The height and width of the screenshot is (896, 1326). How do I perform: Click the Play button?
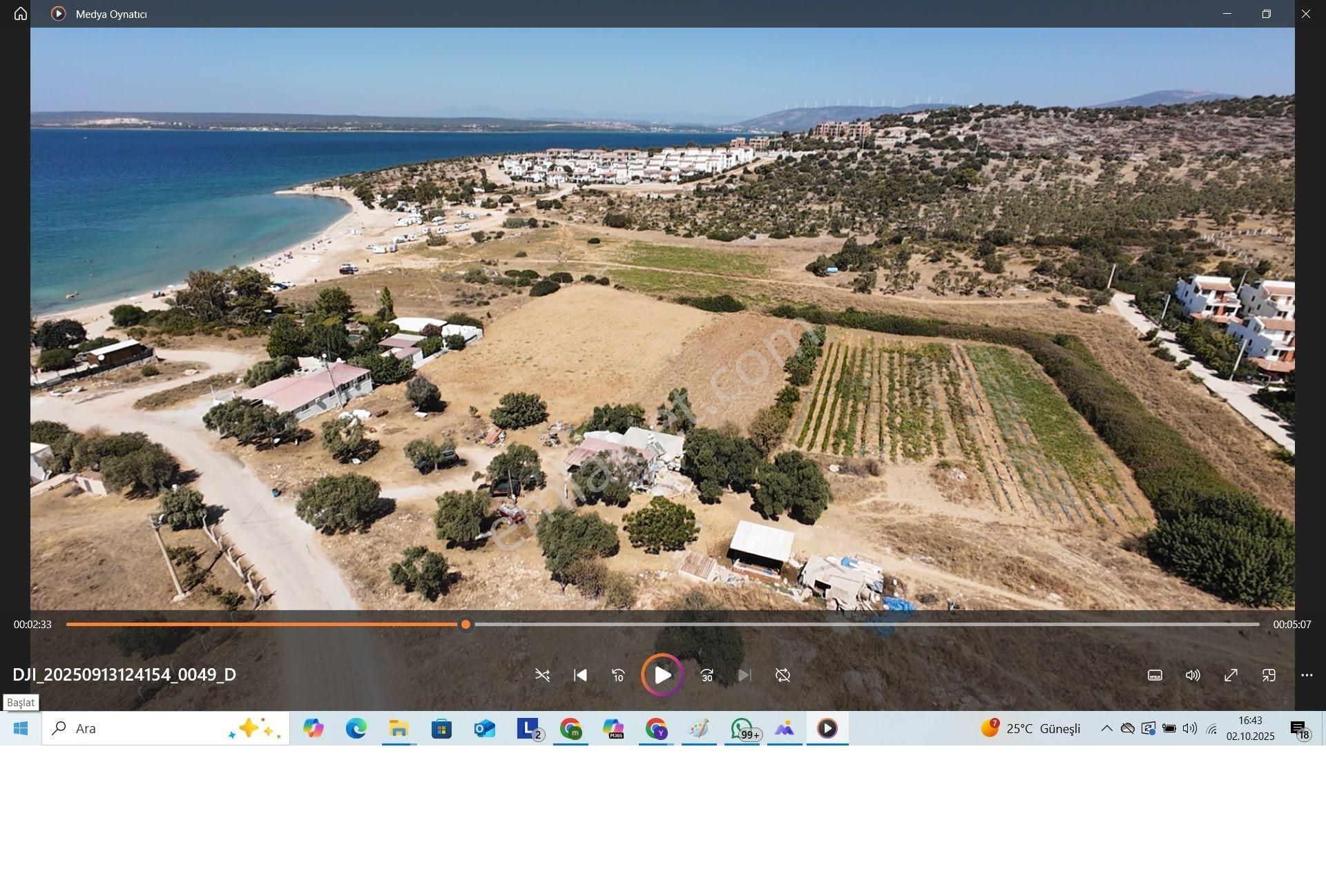662,675
